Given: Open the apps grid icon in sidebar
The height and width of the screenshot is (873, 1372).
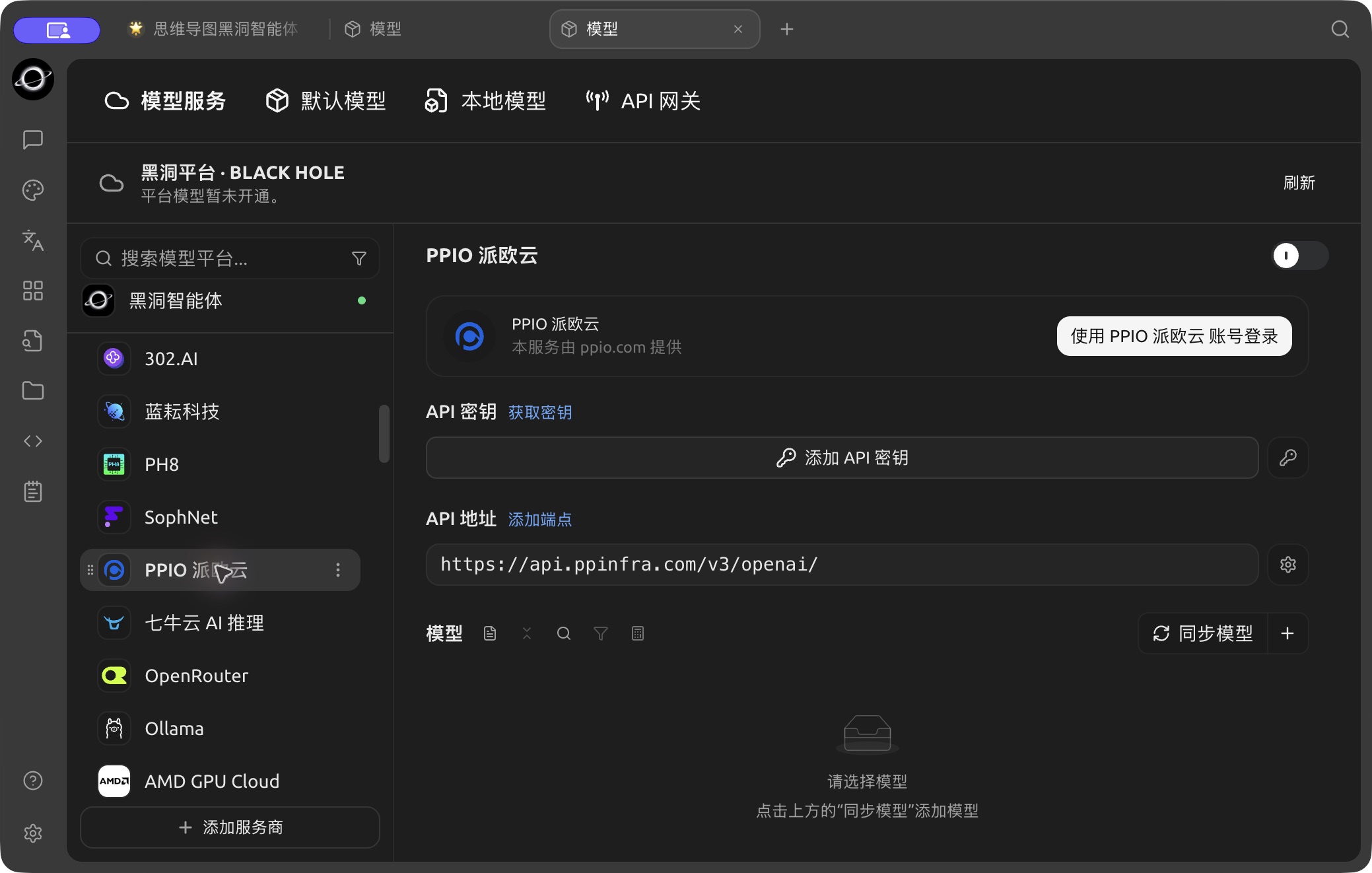Looking at the screenshot, I should tap(33, 291).
